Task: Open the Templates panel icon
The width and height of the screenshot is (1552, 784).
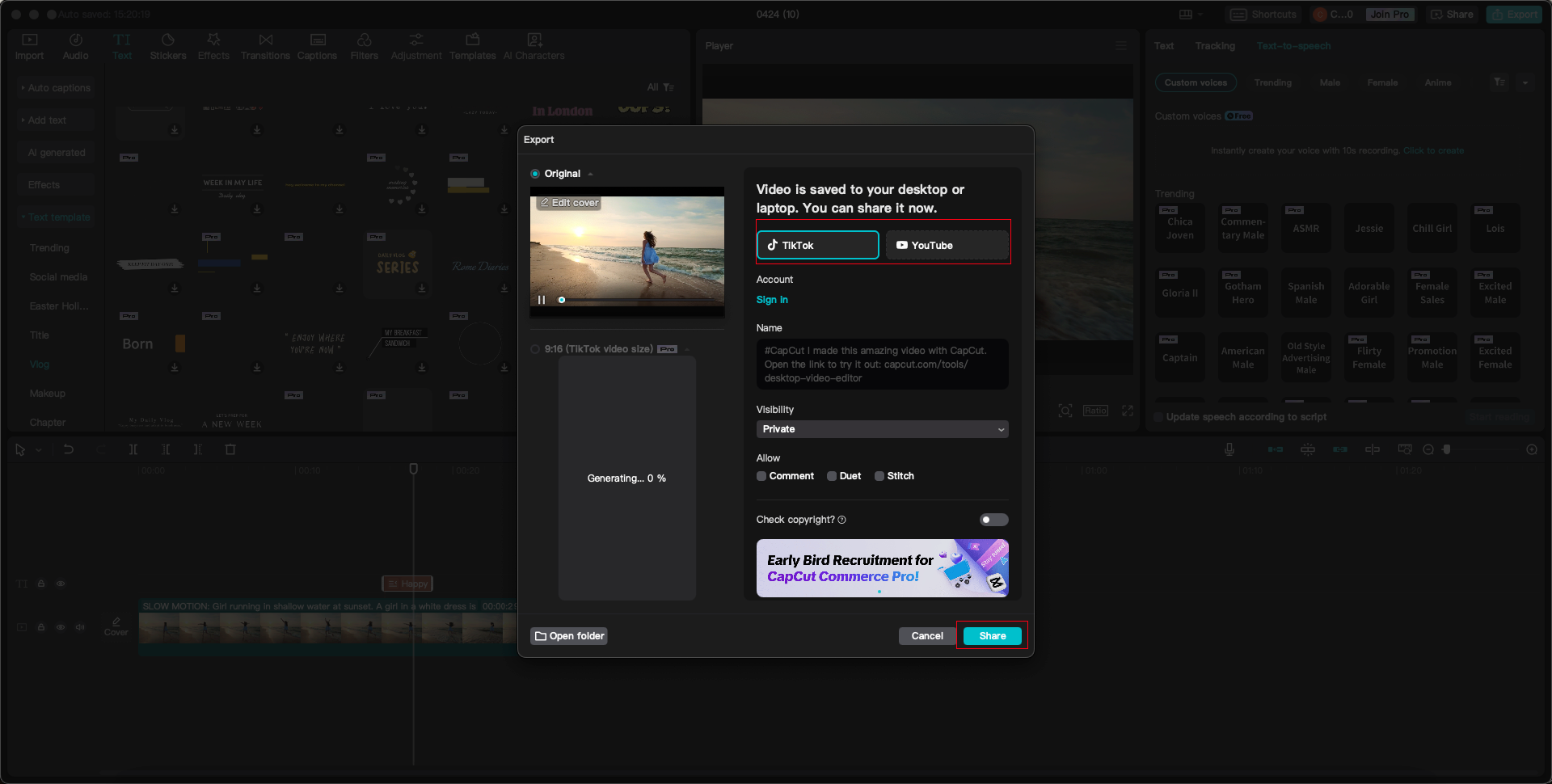Action: coord(473,46)
